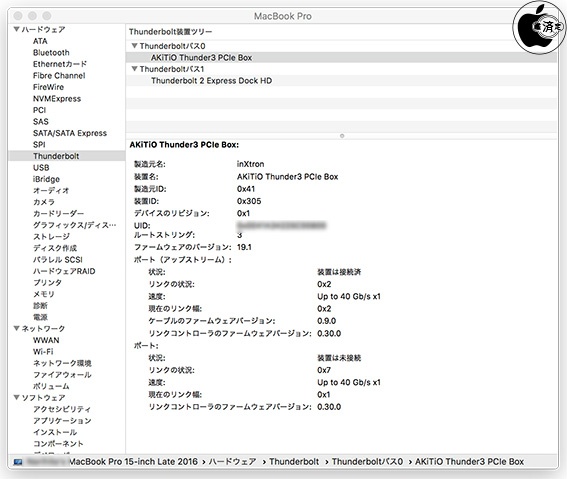Viewport: 567px width, 479px height.
Task: Click the 0x305 device ID value
Action: [x=249, y=201]
